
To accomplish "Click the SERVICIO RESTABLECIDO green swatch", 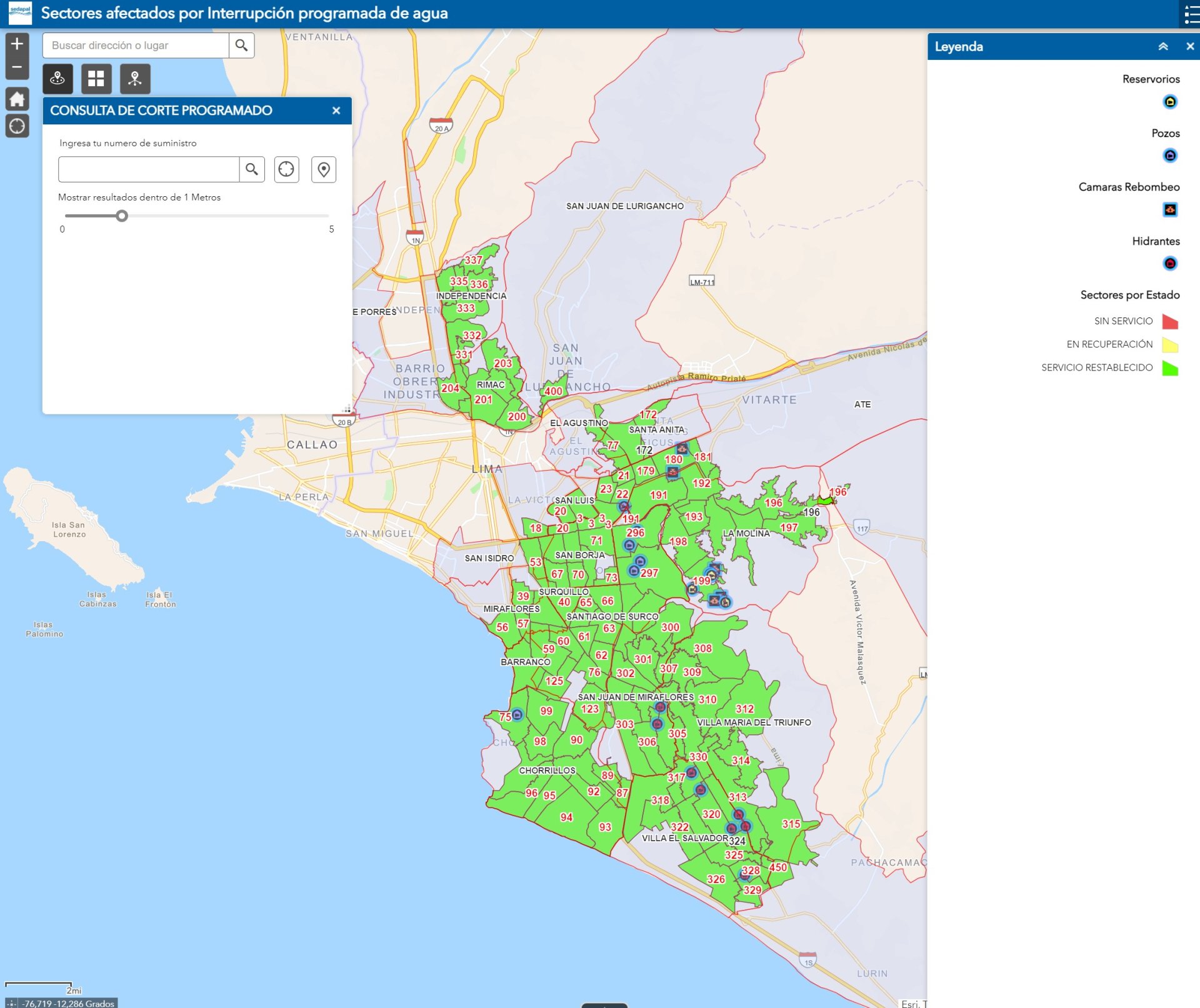I will [1170, 368].
